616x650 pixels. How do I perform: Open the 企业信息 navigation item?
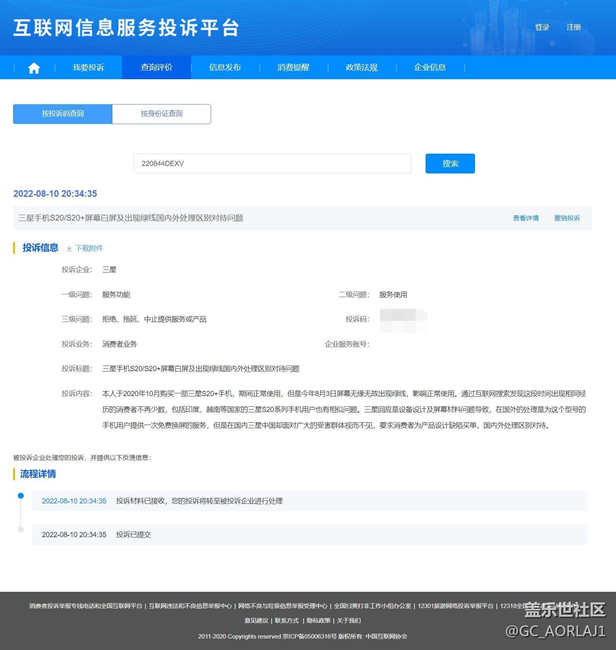(x=430, y=68)
